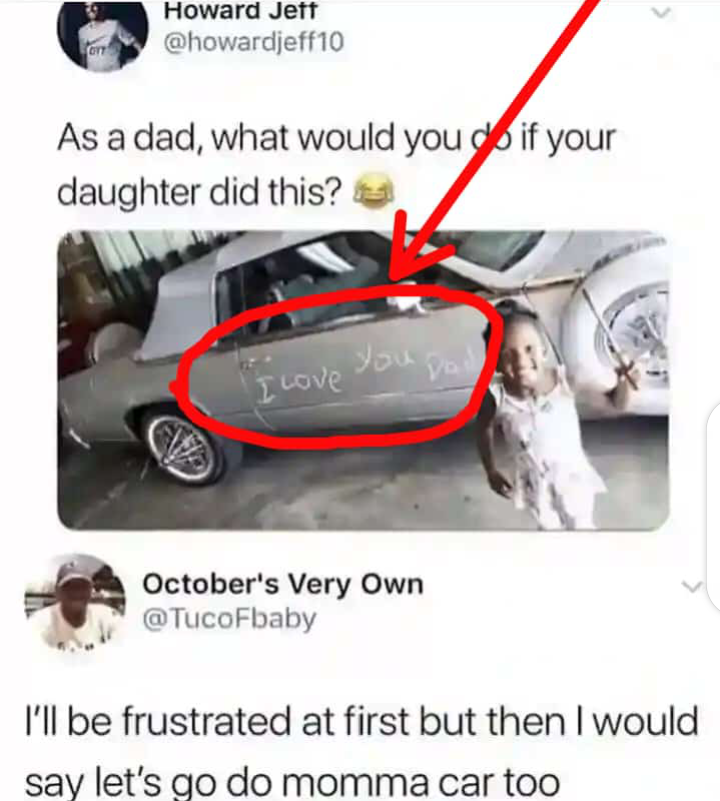Visit the @TucoFbaby handle
Viewport: 720px width, 801px height.
click(229, 619)
